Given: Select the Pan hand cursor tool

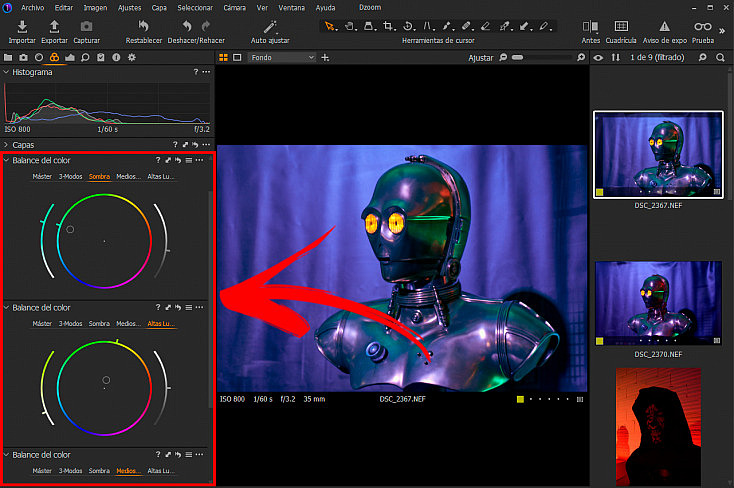Looking at the screenshot, I should point(349,26).
